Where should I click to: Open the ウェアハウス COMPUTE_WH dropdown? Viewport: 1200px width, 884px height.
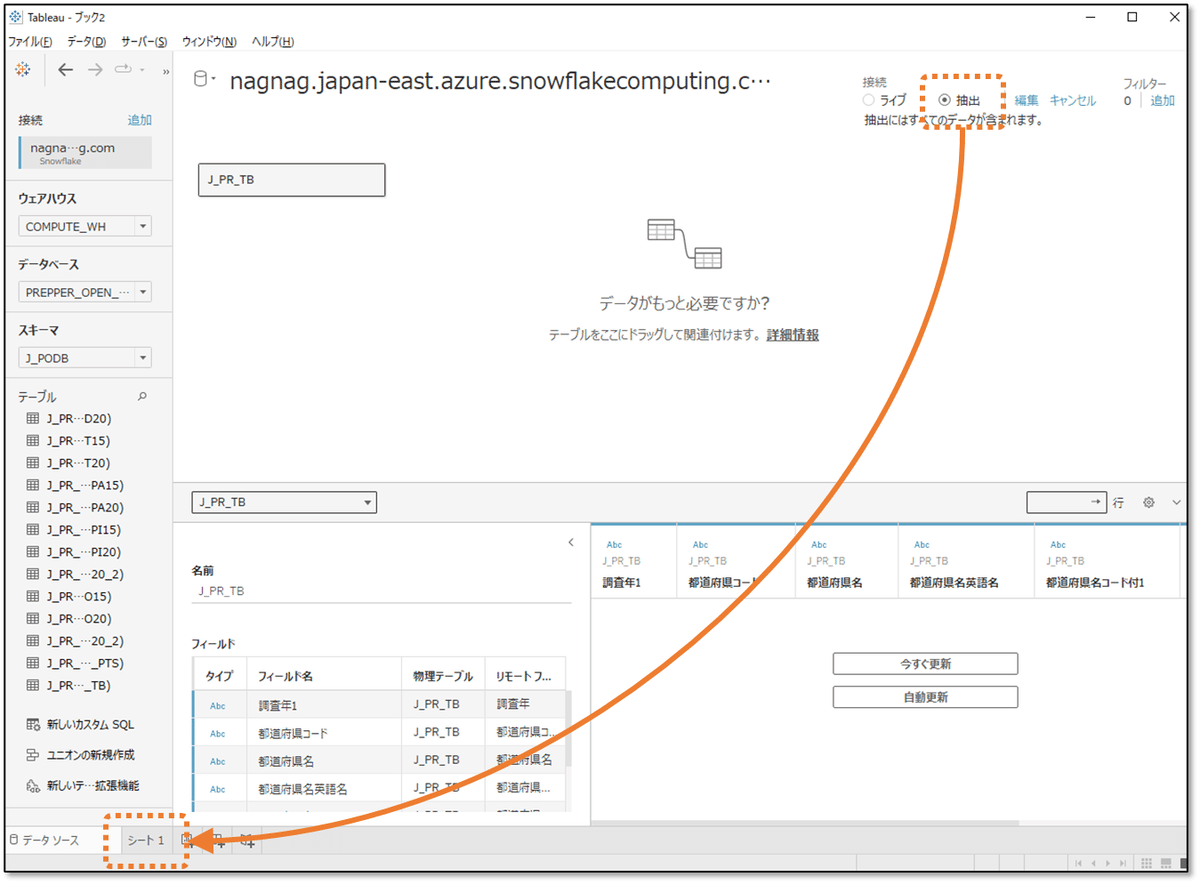coord(85,227)
